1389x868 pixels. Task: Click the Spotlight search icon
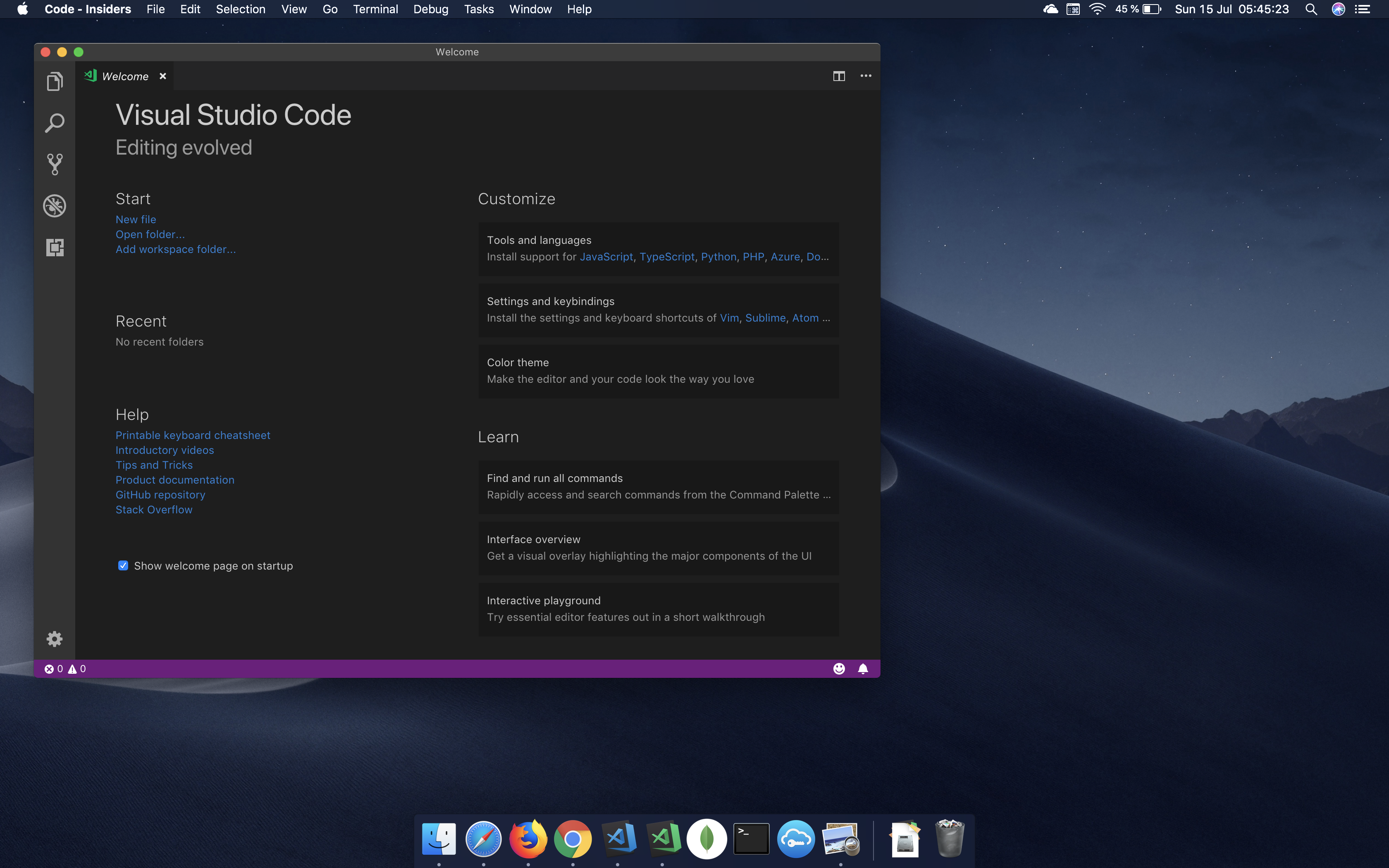click(1311, 9)
